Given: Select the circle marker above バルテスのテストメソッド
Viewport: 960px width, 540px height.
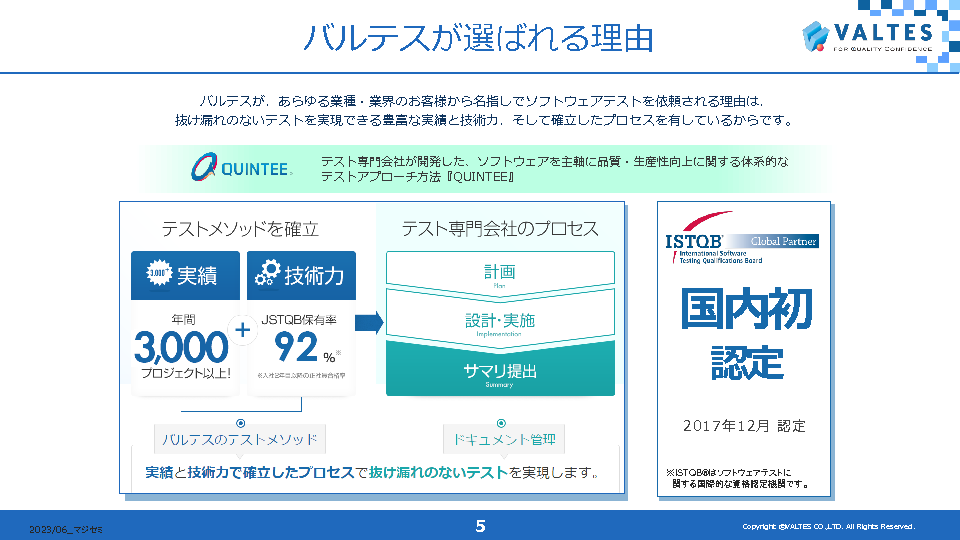Looking at the screenshot, I should (240, 423).
